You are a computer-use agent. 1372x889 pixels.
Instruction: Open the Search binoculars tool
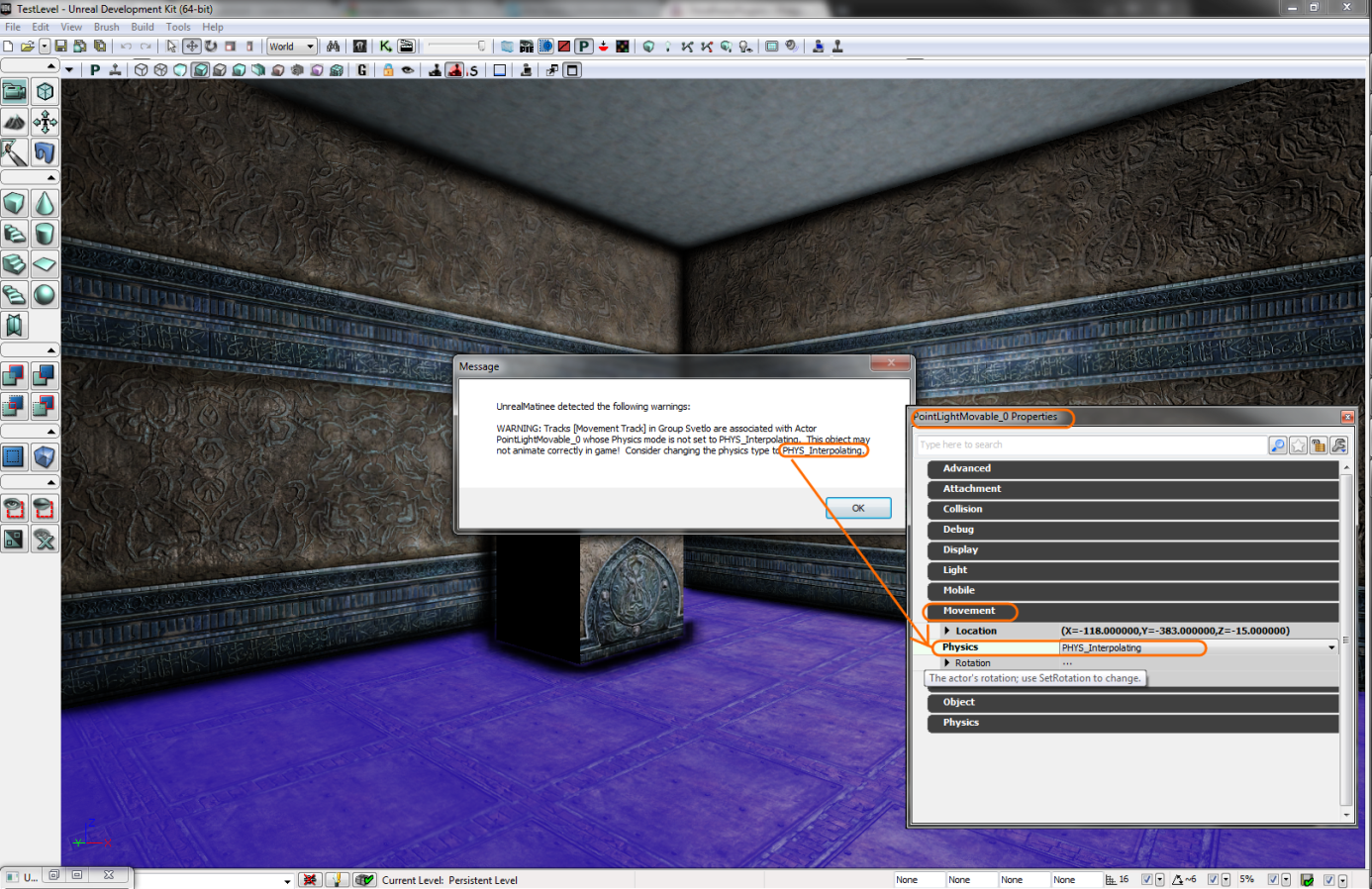(334, 47)
